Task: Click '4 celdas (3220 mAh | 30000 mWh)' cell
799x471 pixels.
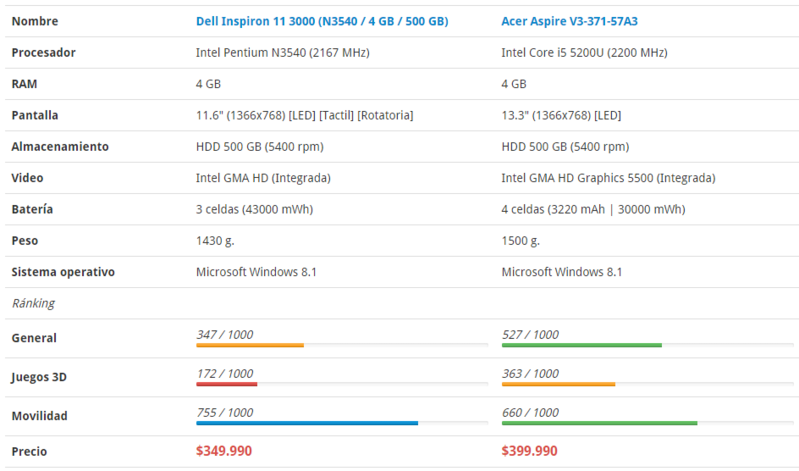Action: coord(593,210)
